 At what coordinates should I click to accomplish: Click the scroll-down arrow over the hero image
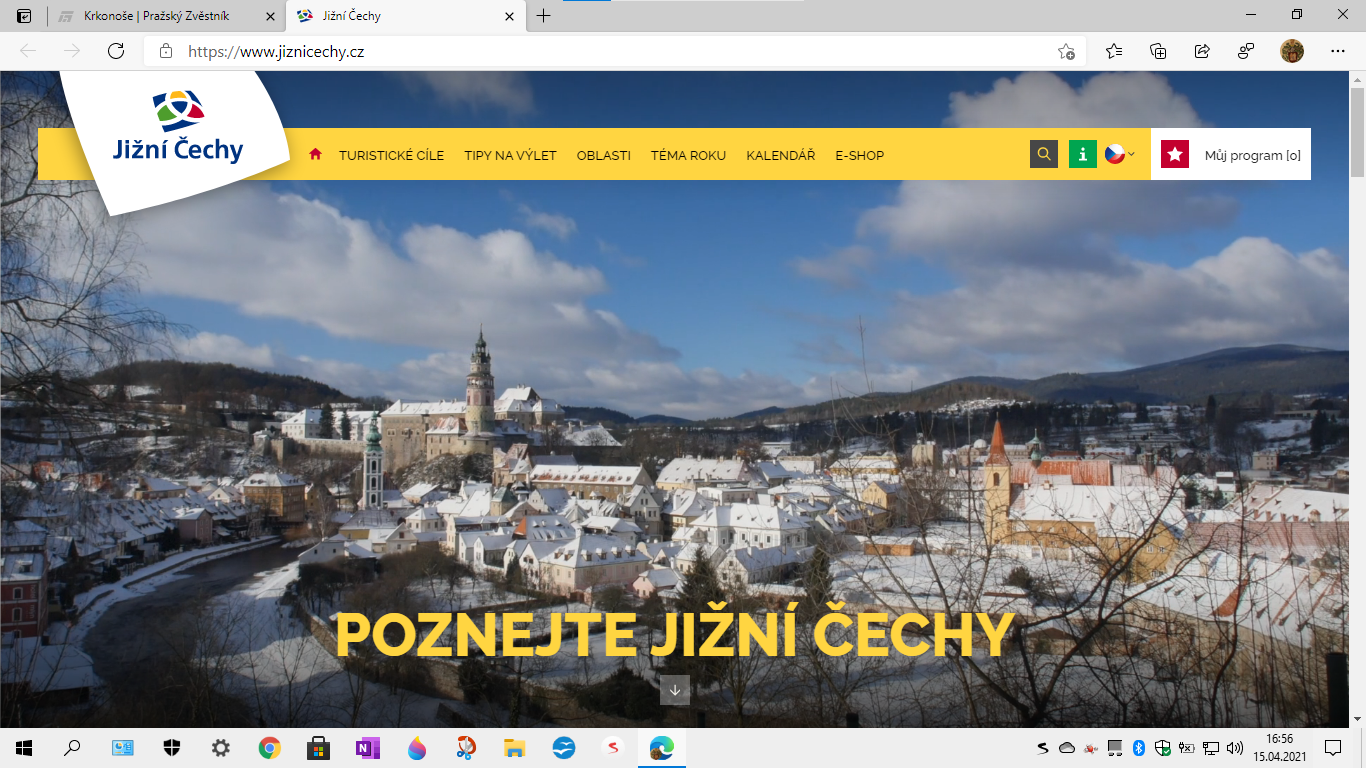tap(675, 688)
